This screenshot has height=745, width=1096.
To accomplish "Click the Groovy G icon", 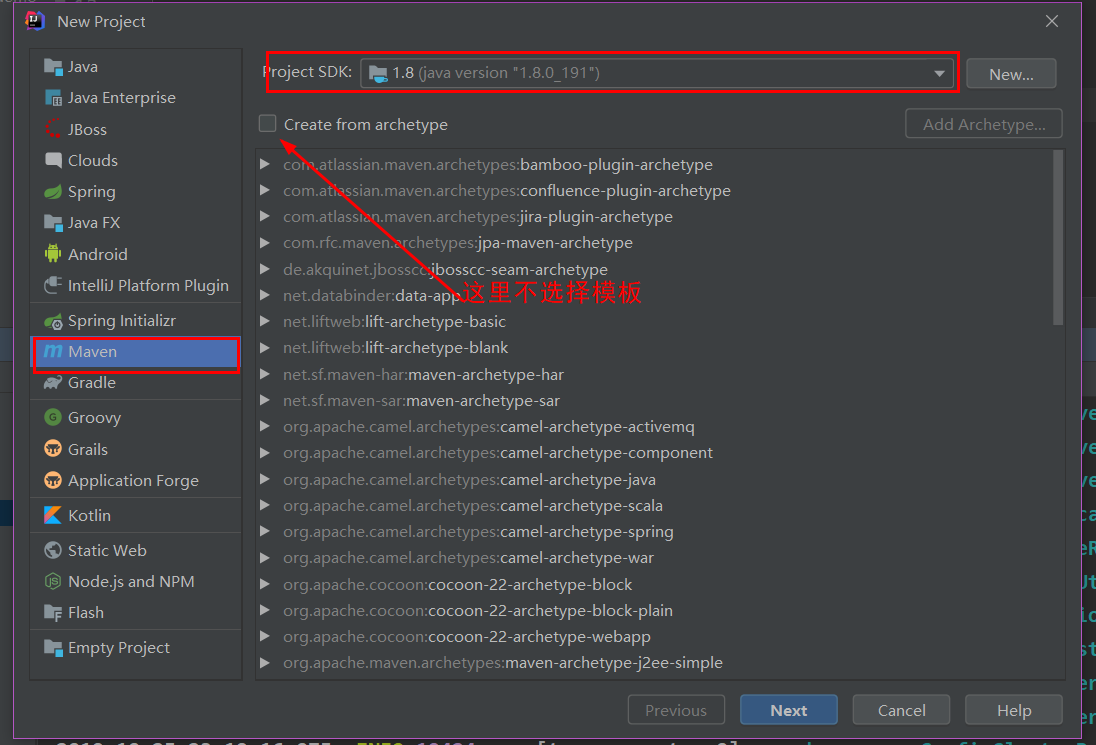I will click(x=53, y=417).
